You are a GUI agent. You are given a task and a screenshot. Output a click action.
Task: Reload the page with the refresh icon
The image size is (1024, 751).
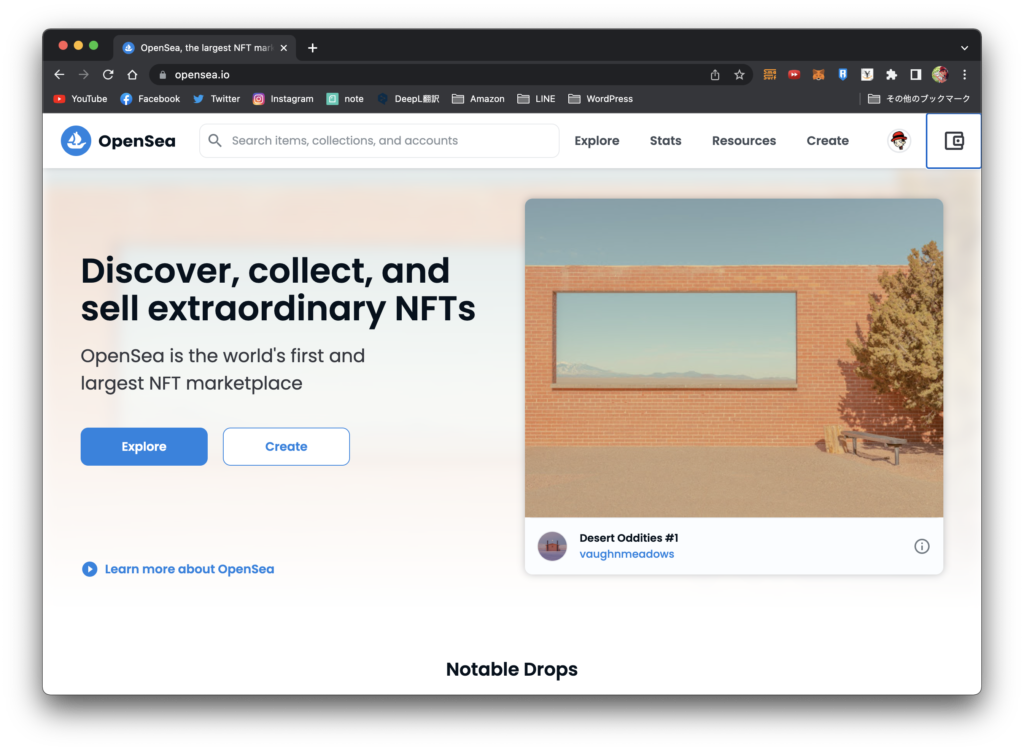pyautogui.click(x=108, y=74)
